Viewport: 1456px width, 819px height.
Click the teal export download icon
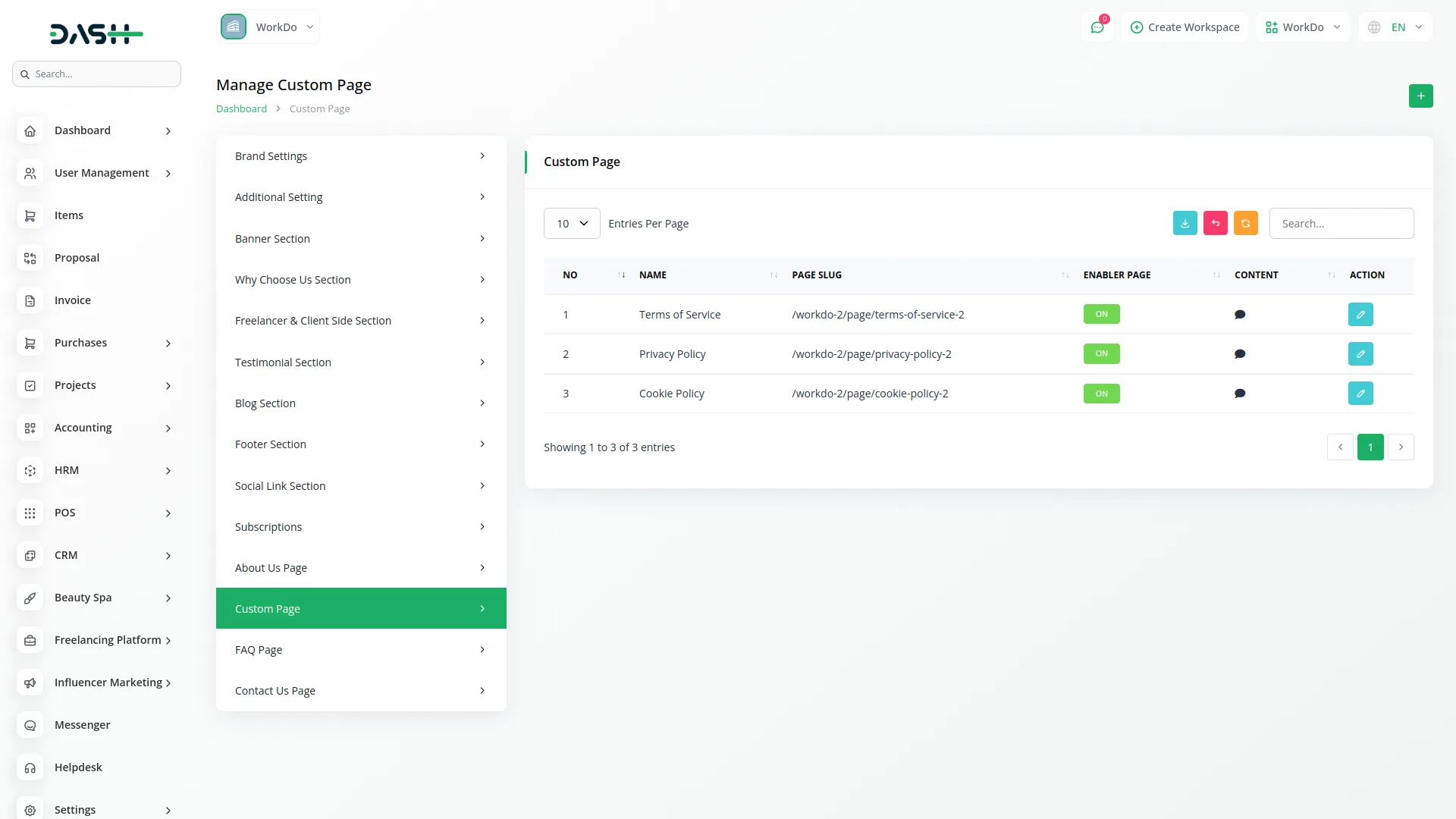point(1185,223)
